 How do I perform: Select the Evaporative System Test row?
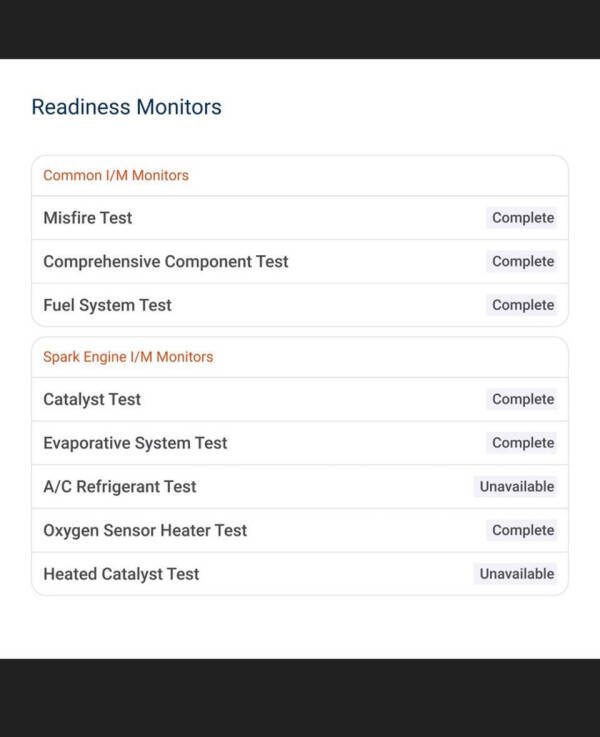coord(300,443)
